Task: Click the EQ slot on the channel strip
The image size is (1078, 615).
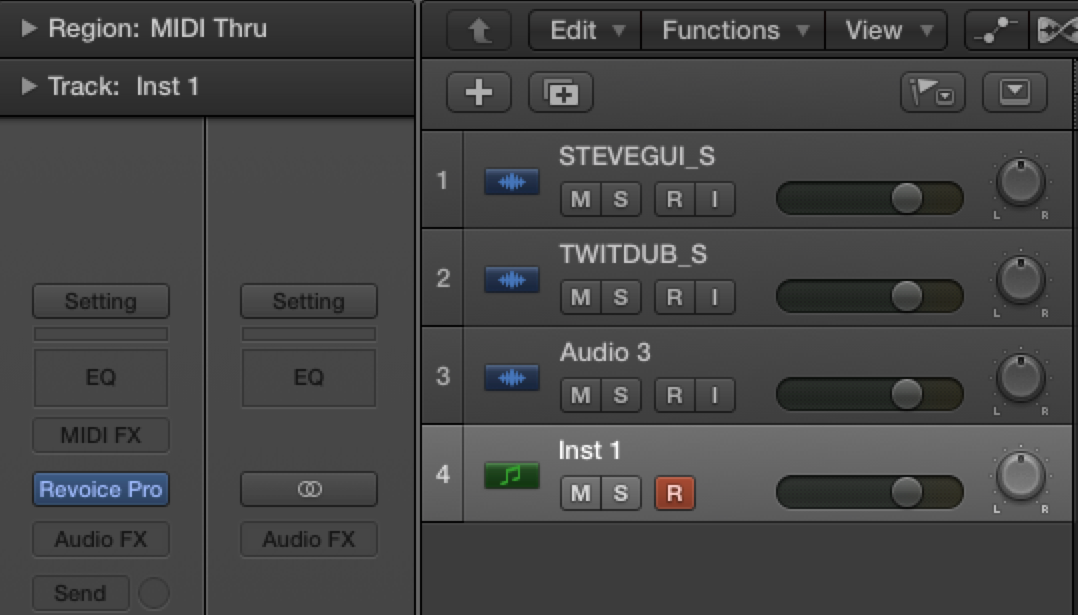Action: coord(100,378)
